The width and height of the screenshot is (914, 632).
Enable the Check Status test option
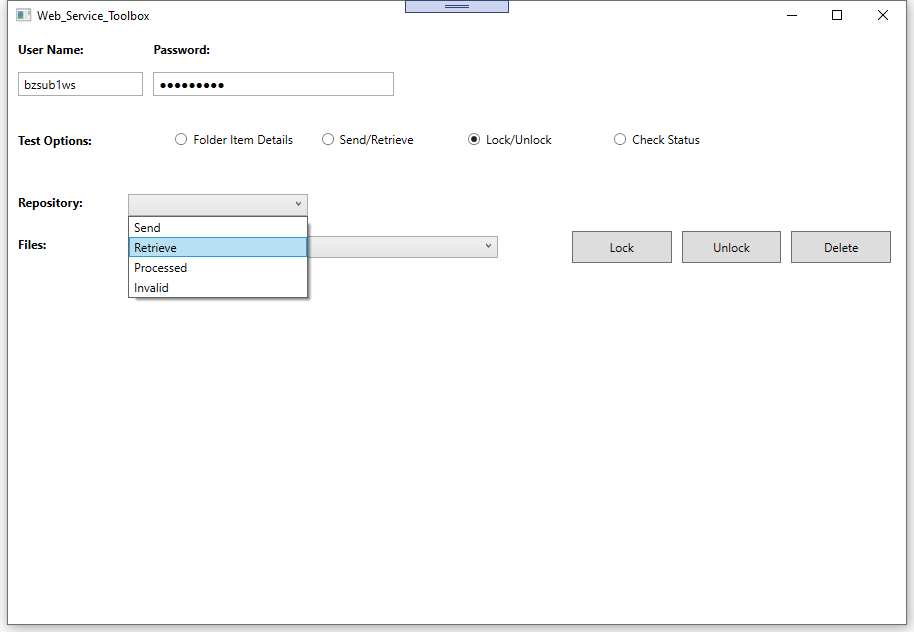pyautogui.click(x=620, y=140)
